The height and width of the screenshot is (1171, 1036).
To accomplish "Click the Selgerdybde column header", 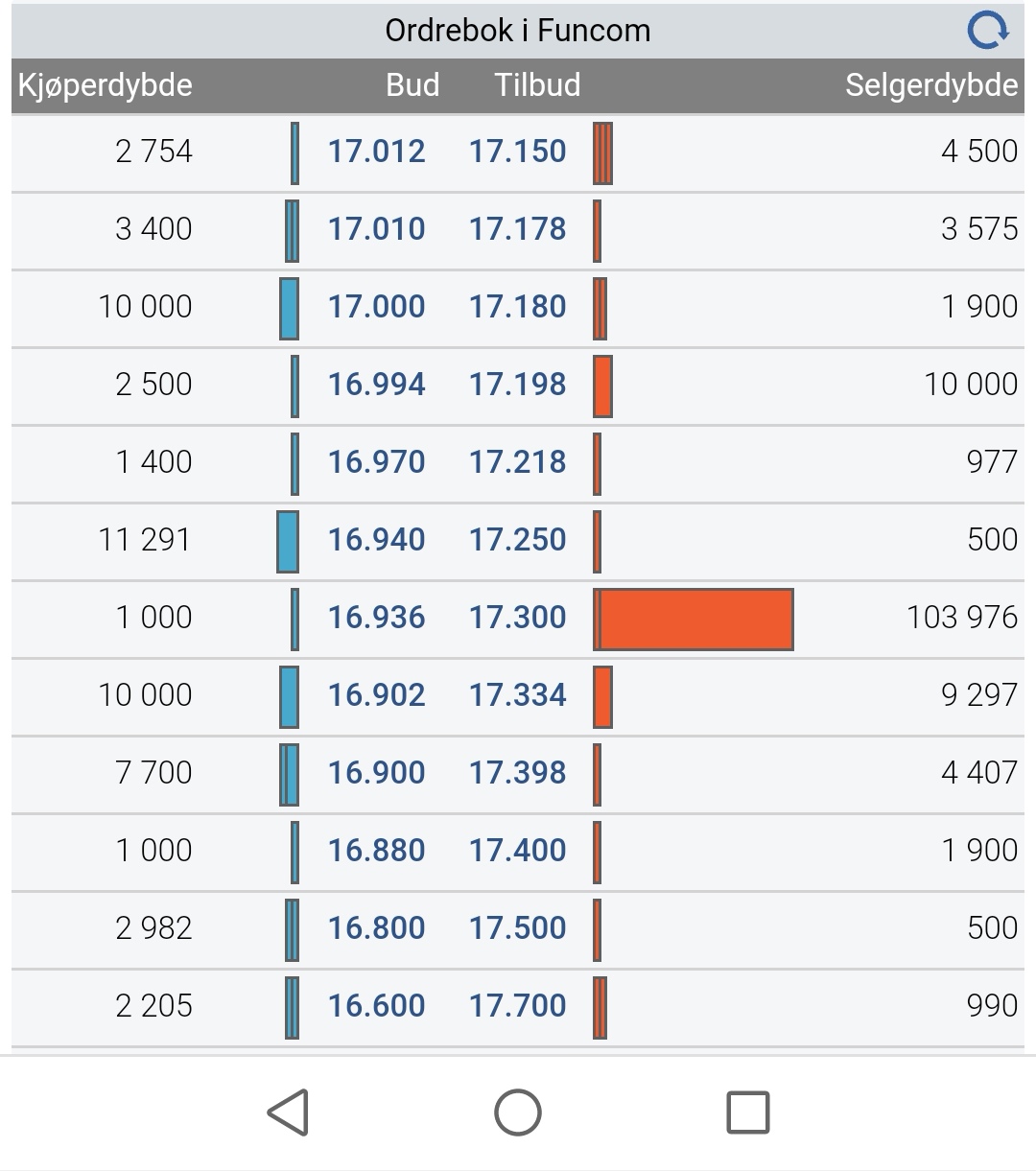I will coord(931,85).
